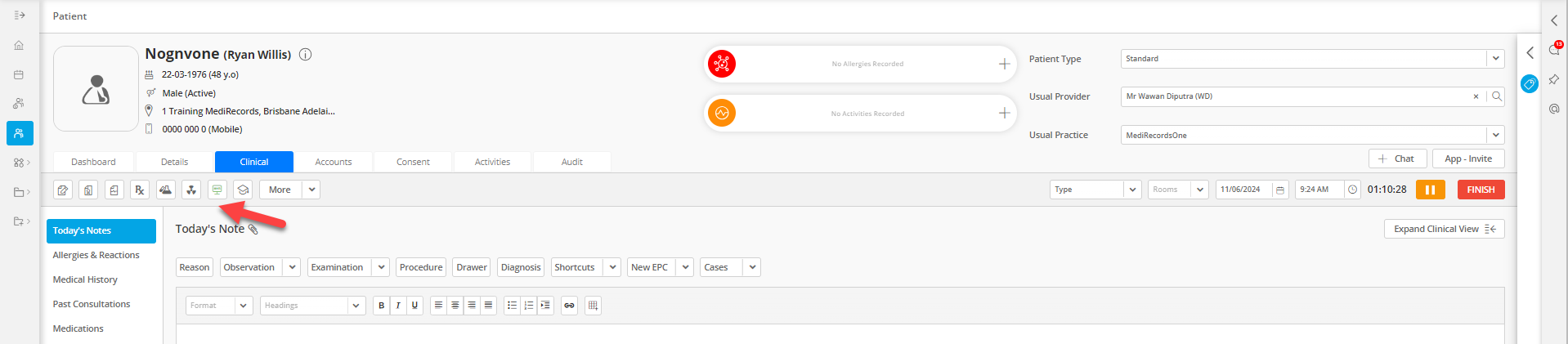Open home icon in left sidebar
This screenshot has width=1568, height=344.
coord(19,46)
